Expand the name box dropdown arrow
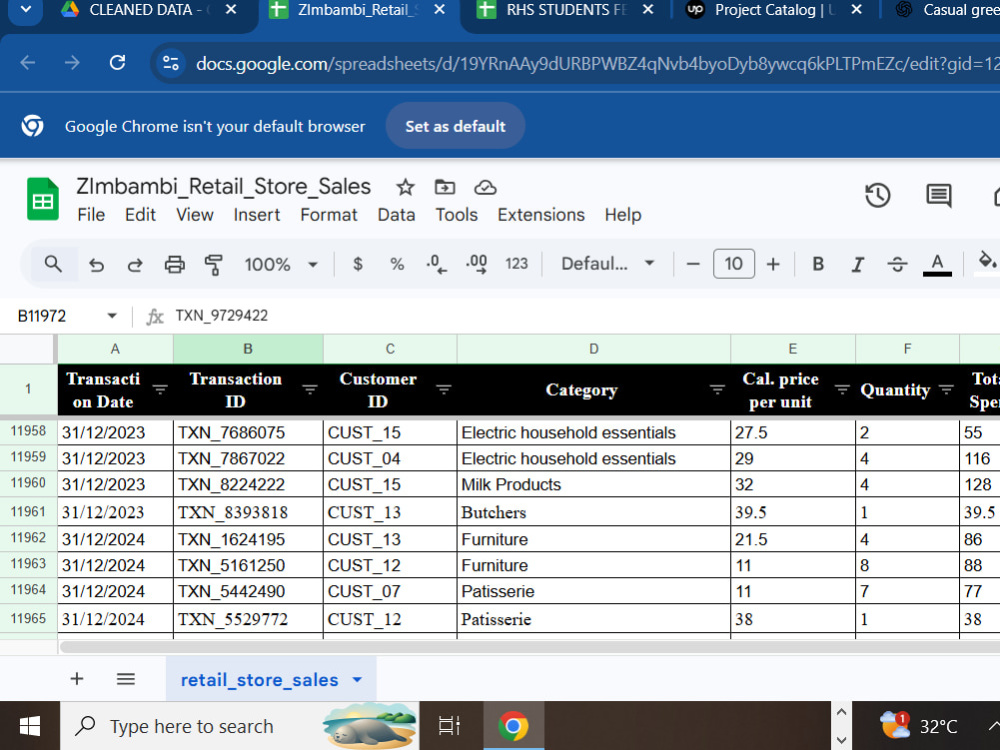This screenshot has width=1000, height=750. tap(112, 316)
